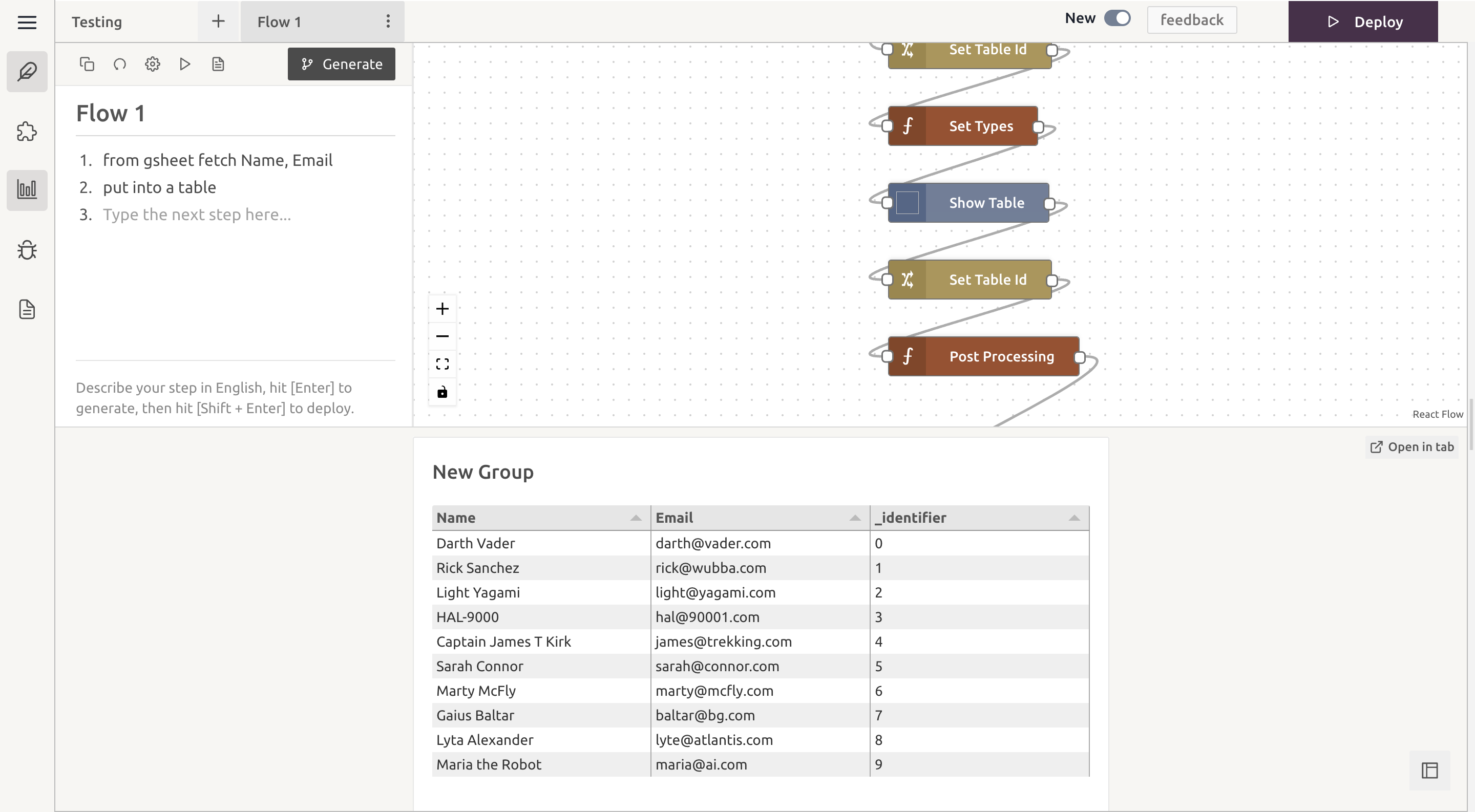This screenshot has height=812, width=1475.
Task: Sort table by Name column arrow
Action: pyautogui.click(x=636, y=518)
